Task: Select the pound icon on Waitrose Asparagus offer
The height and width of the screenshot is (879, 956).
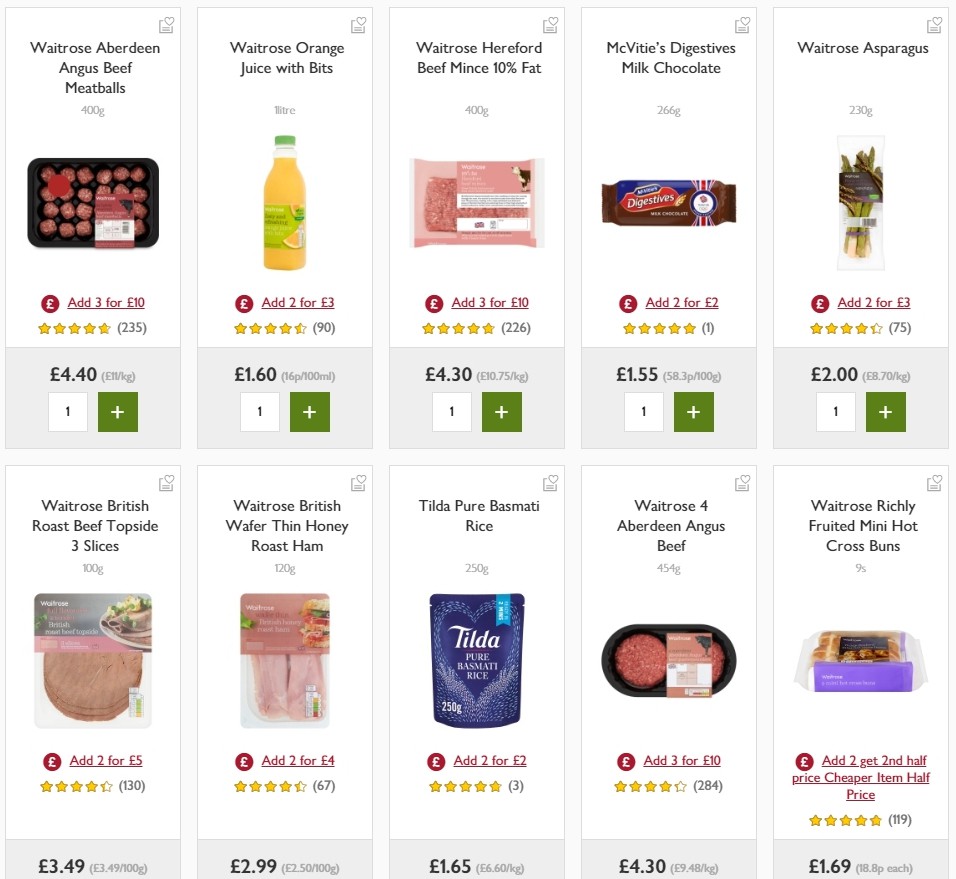Action: [819, 302]
